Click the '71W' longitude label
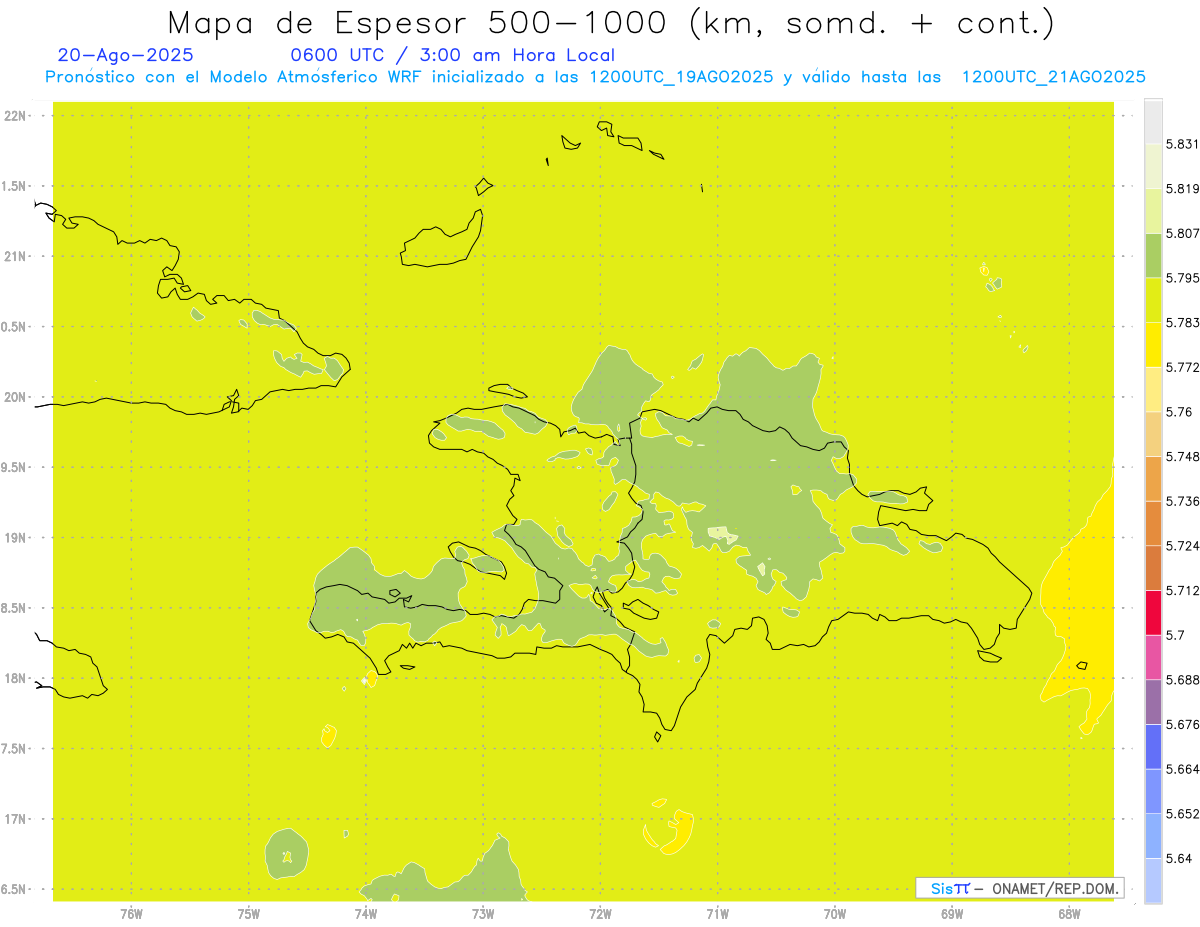This screenshot has height=927, width=1200. [x=717, y=914]
